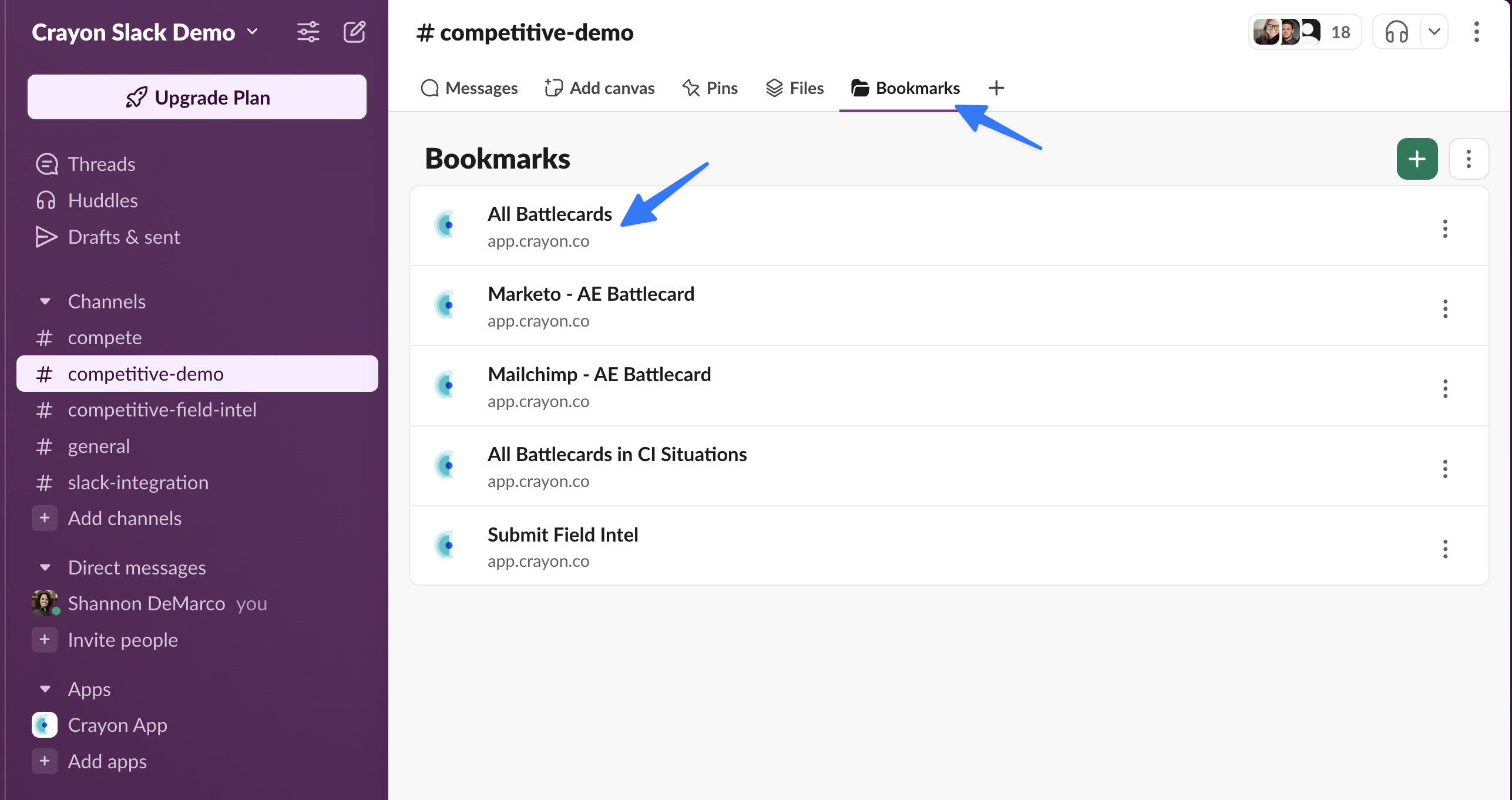Open the Crayon Slack Demo workspace dropdown
Screen dimensions: 1512x800
coord(145,32)
